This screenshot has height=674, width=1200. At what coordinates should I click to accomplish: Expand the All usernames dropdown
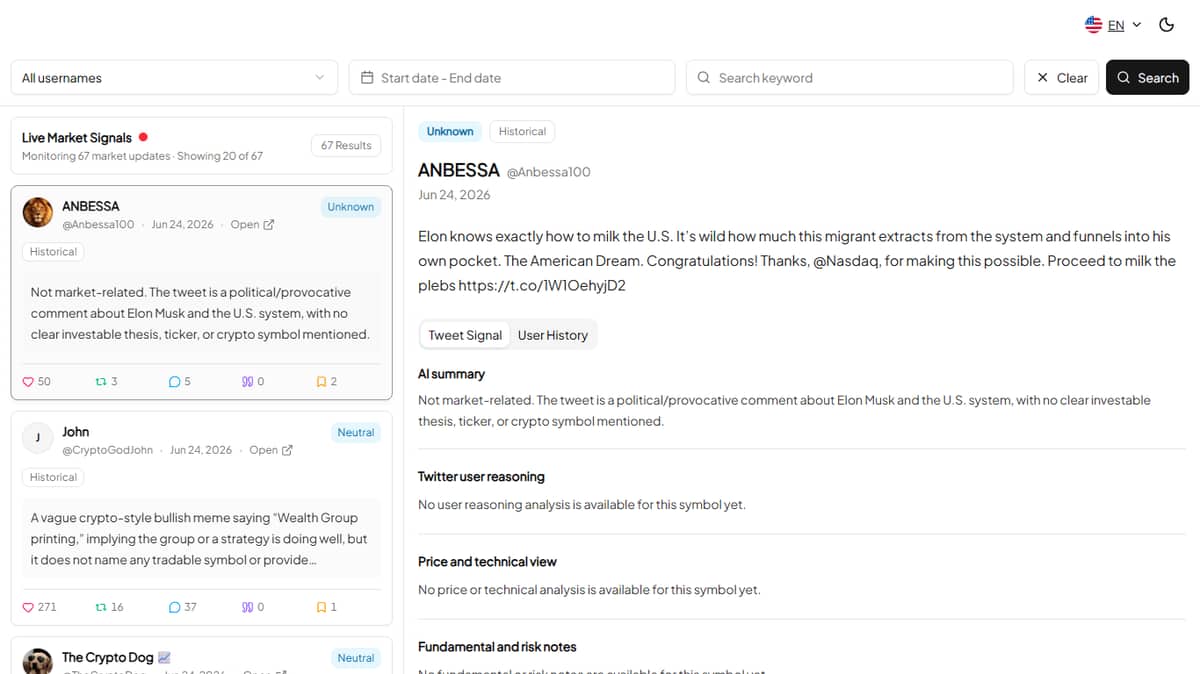(x=174, y=77)
